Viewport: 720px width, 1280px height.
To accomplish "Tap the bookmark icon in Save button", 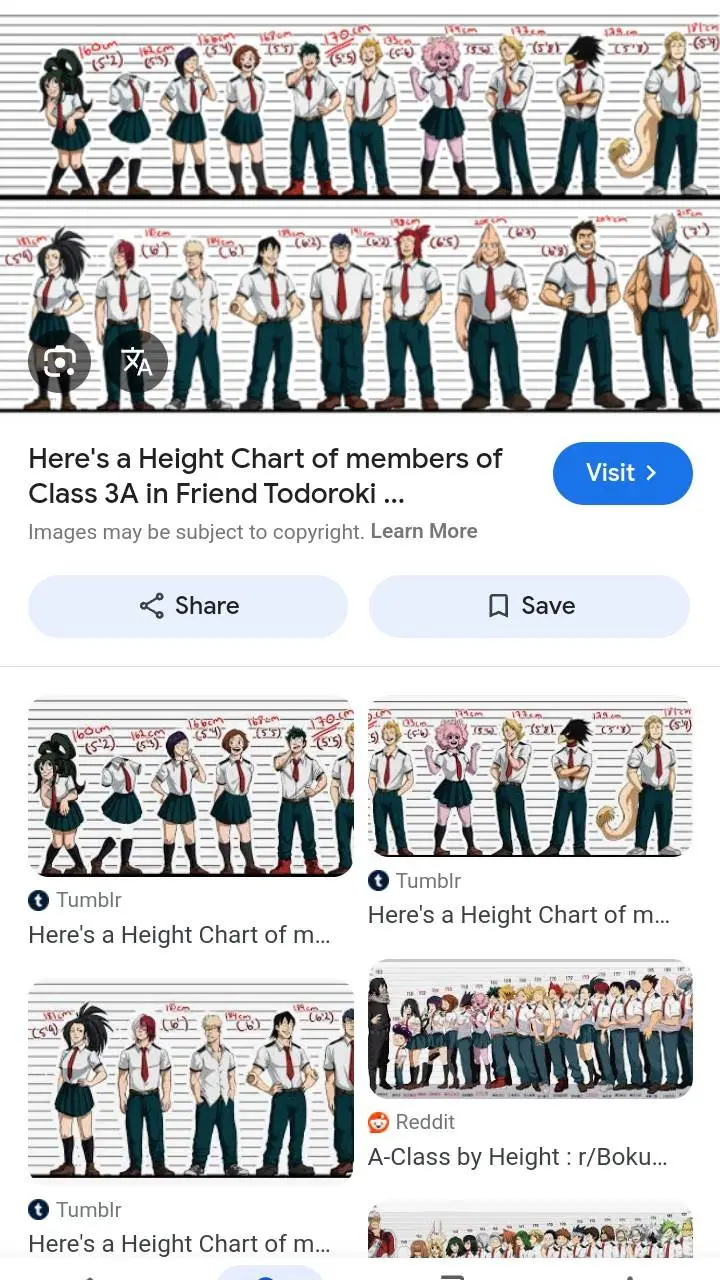I will (x=498, y=606).
